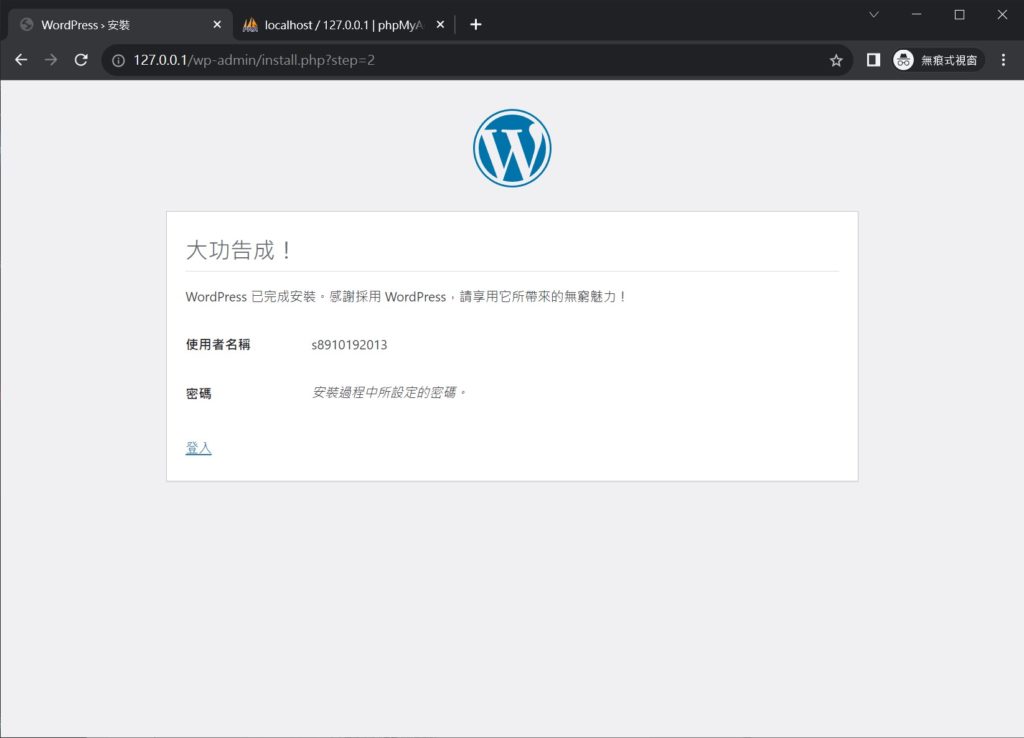Click the browser back arrow

(x=21, y=60)
